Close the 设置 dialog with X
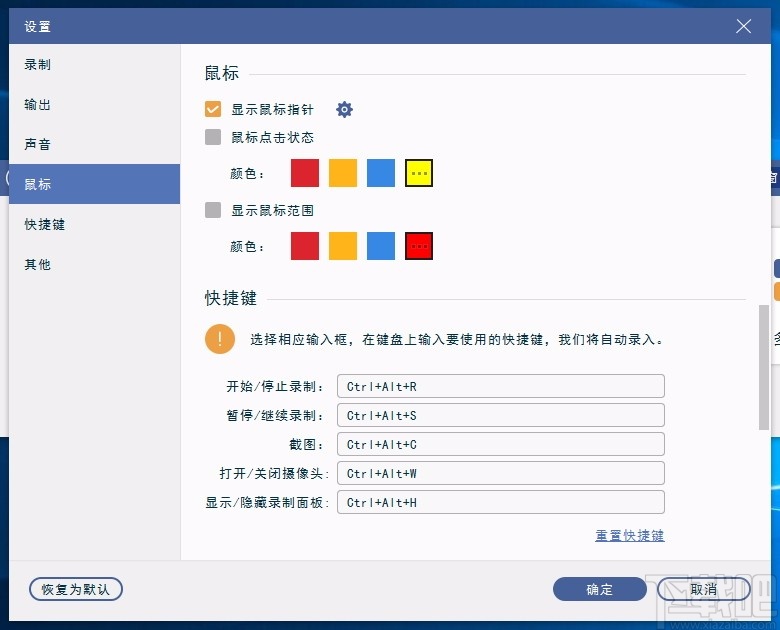The height and width of the screenshot is (630, 780). click(743, 26)
